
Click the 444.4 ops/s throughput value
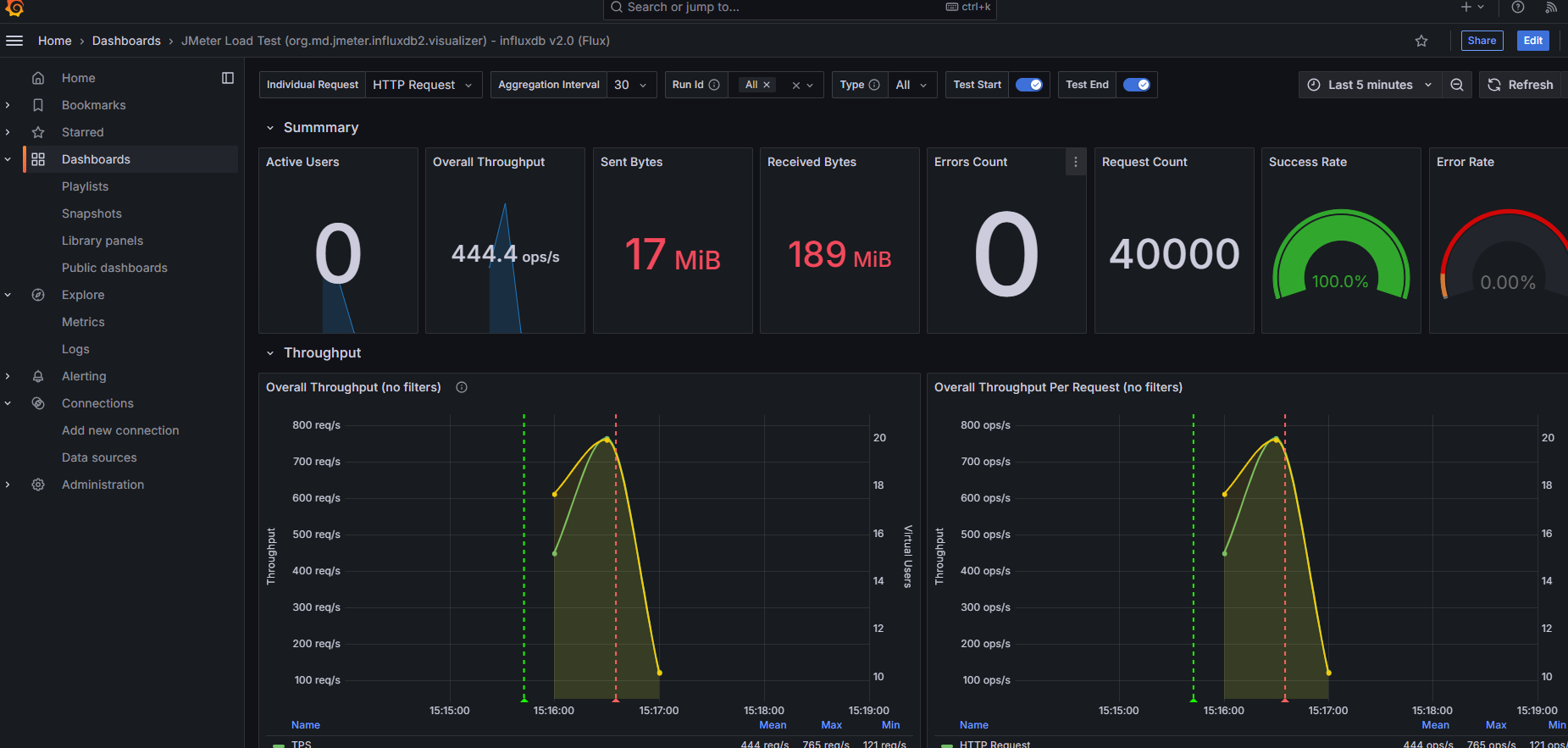tap(506, 254)
